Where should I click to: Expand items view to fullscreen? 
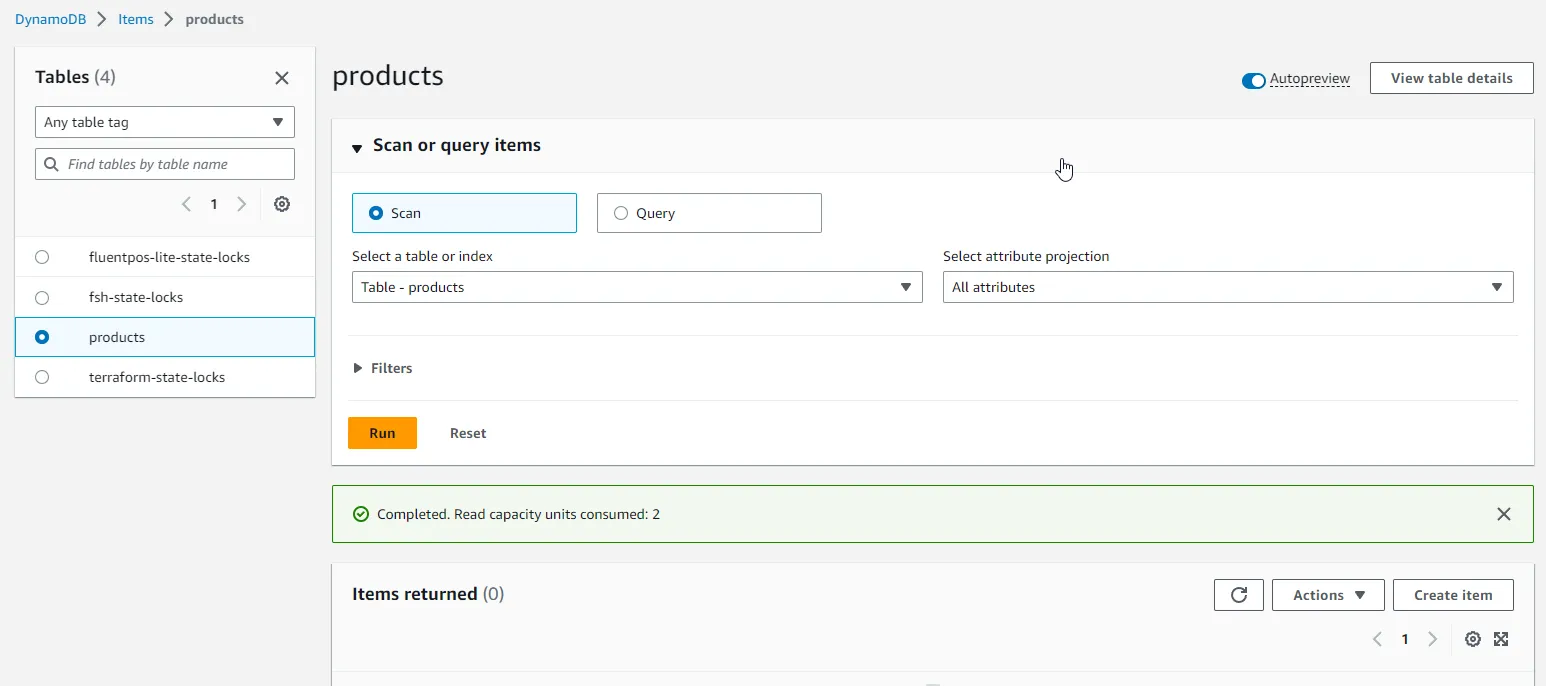coord(1501,638)
